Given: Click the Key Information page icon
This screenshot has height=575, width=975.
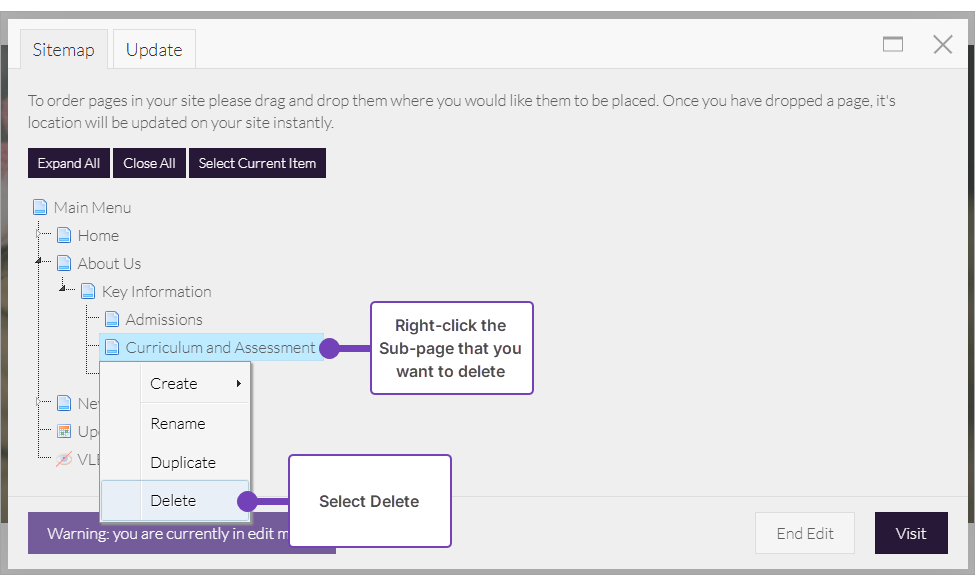Looking at the screenshot, I should (88, 292).
